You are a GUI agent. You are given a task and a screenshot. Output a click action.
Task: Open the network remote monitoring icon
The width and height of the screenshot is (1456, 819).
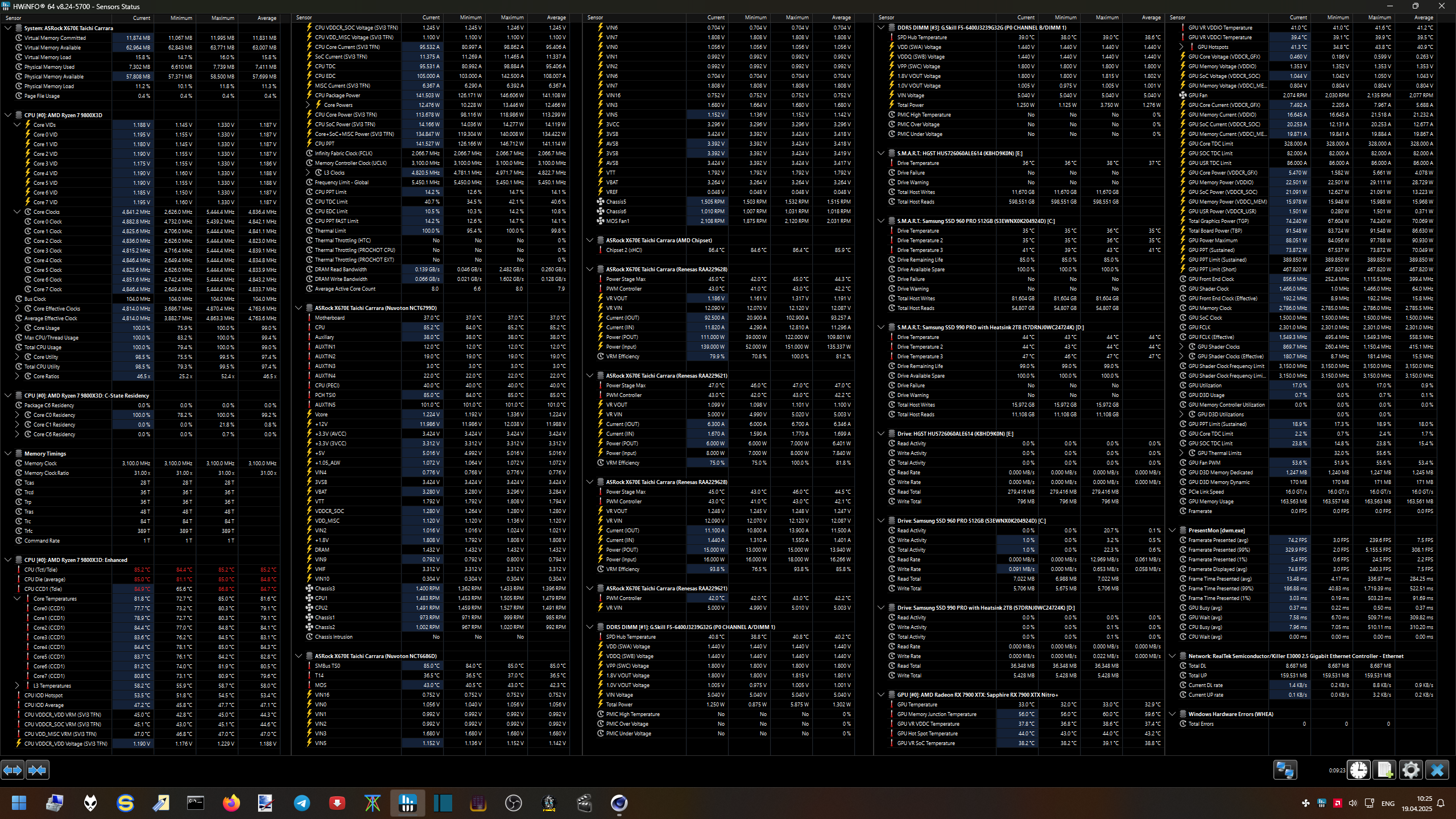coord(1285,770)
